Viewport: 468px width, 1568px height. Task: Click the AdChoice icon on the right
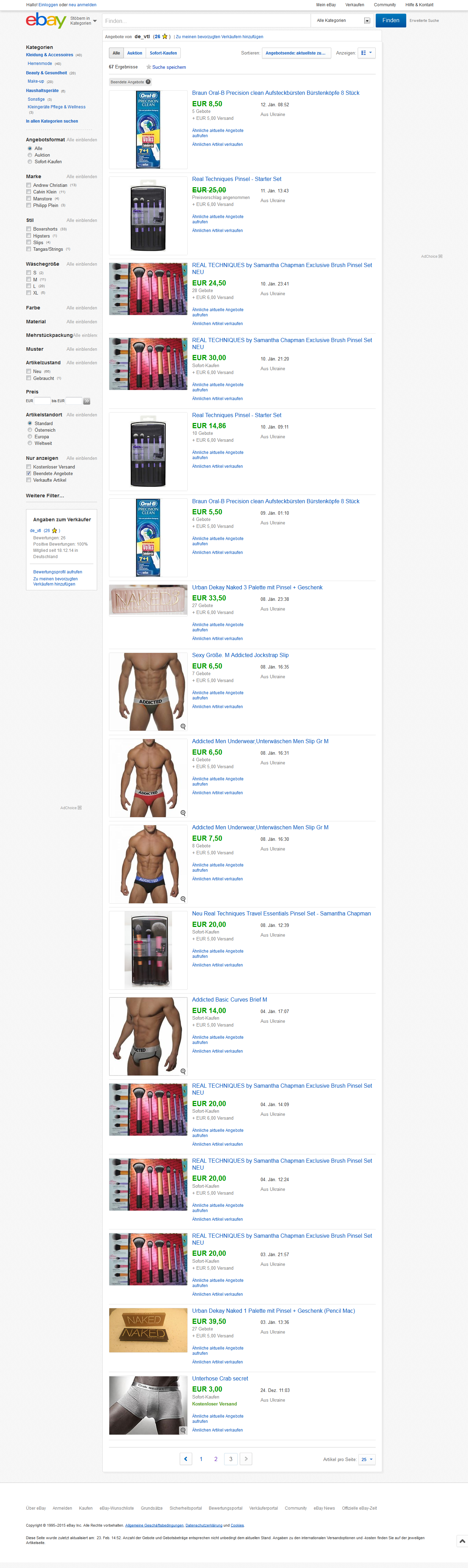440,256
